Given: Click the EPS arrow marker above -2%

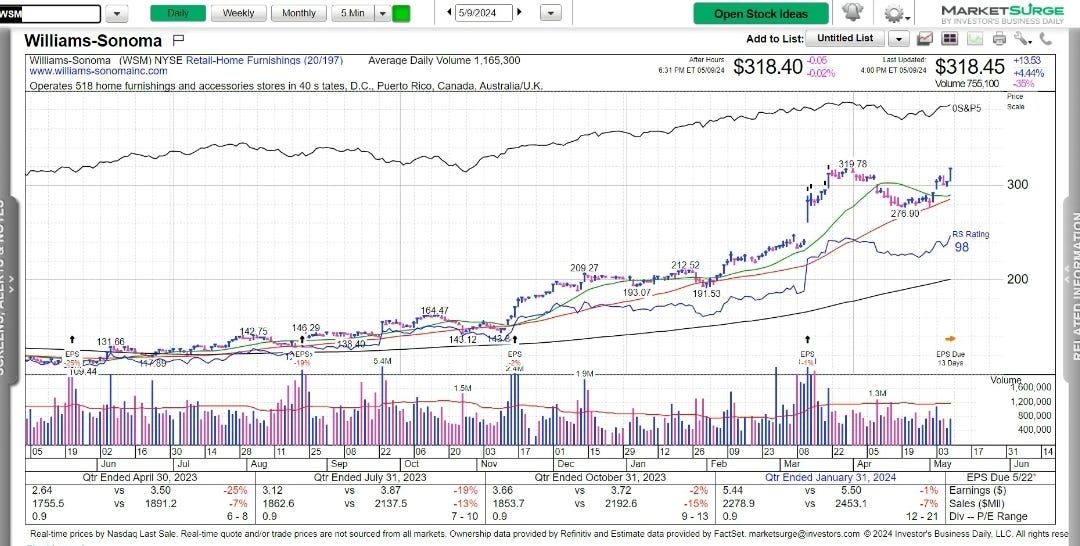Looking at the screenshot, I should [515, 339].
